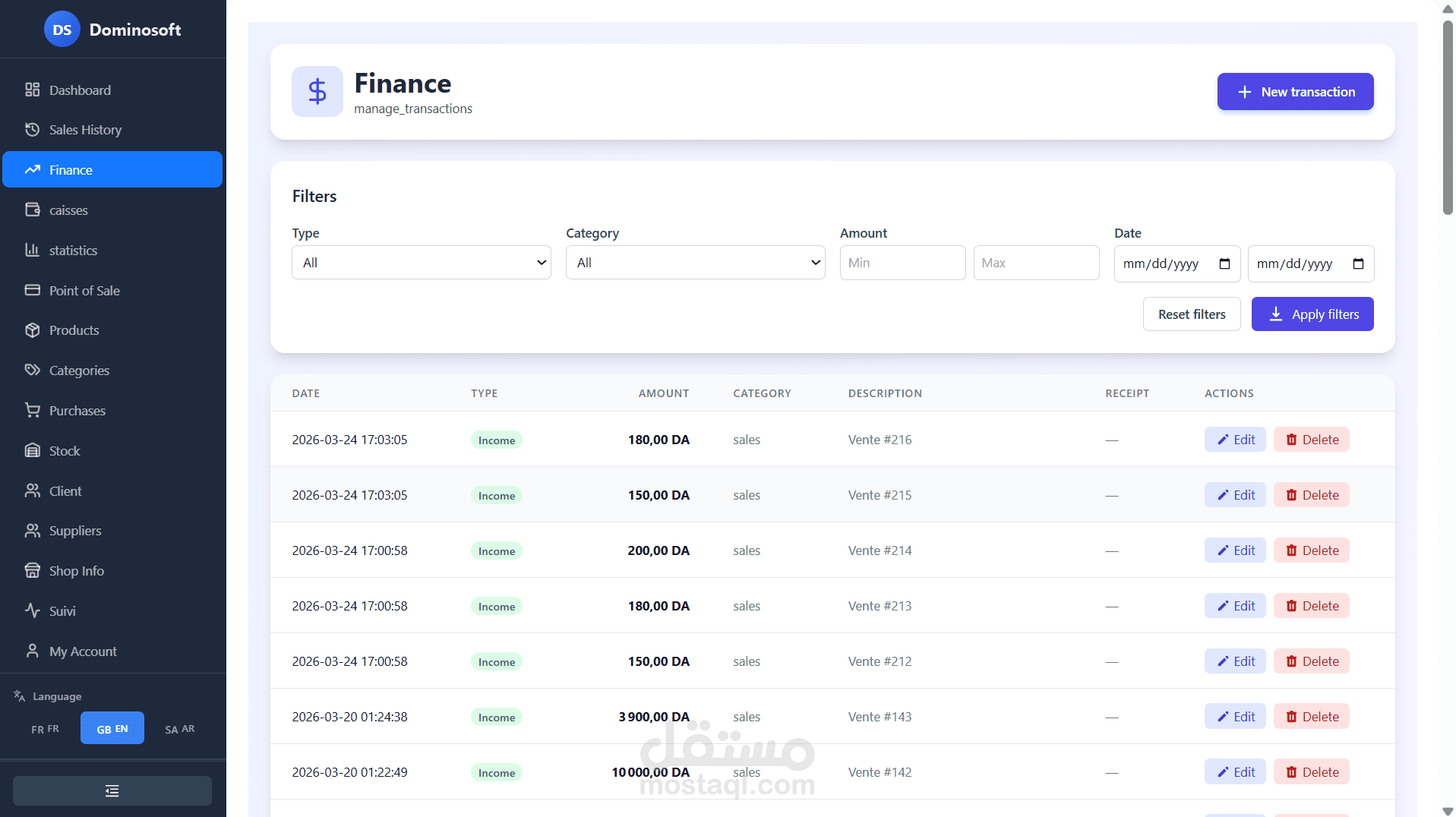
Task: Open calendar picker of start date field
Action: (1224, 263)
